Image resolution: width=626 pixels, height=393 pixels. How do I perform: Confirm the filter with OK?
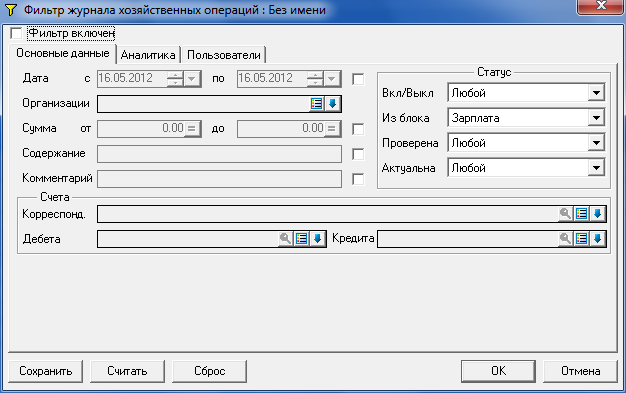click(x=498, y=371)
